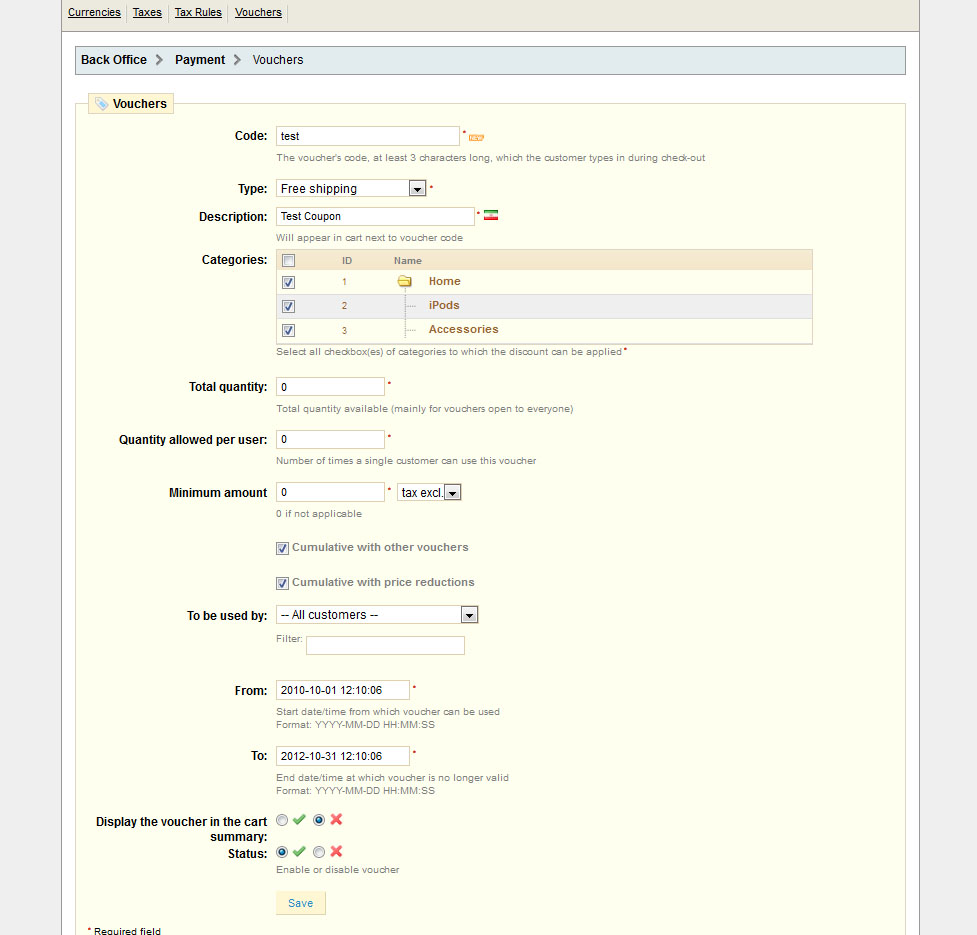Click the To date field
Image resolution: width=977 pixels, height=935 pixels.
pyautogui.click(x=343, y=756)
